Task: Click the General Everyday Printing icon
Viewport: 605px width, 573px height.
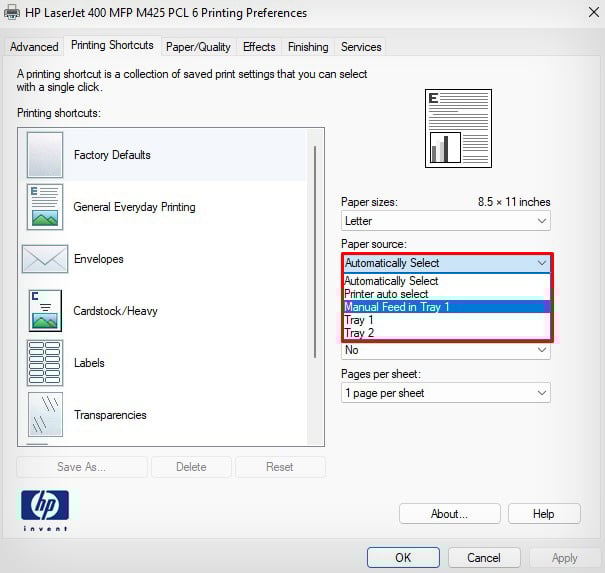Action: coord(45,207)
